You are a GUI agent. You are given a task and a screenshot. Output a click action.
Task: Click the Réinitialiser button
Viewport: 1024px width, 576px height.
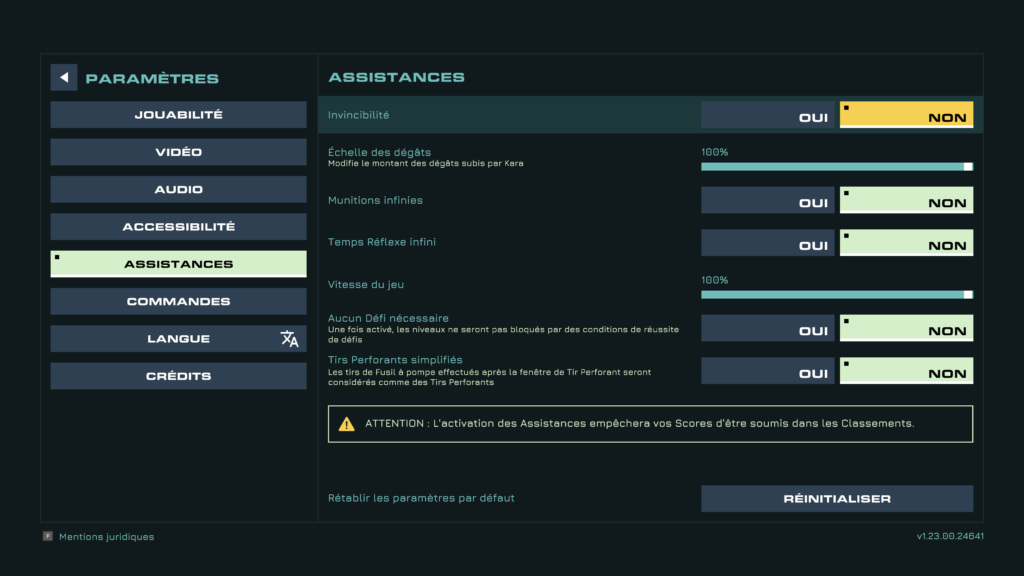(837, 499)
